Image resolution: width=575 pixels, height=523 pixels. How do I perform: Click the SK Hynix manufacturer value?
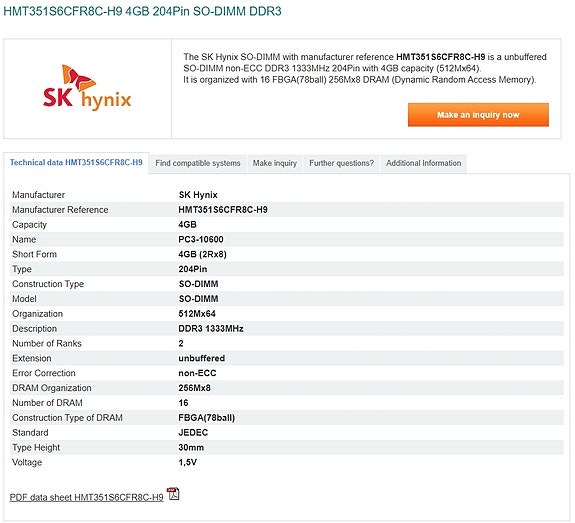pyautogui.click(x=198, y=195)
